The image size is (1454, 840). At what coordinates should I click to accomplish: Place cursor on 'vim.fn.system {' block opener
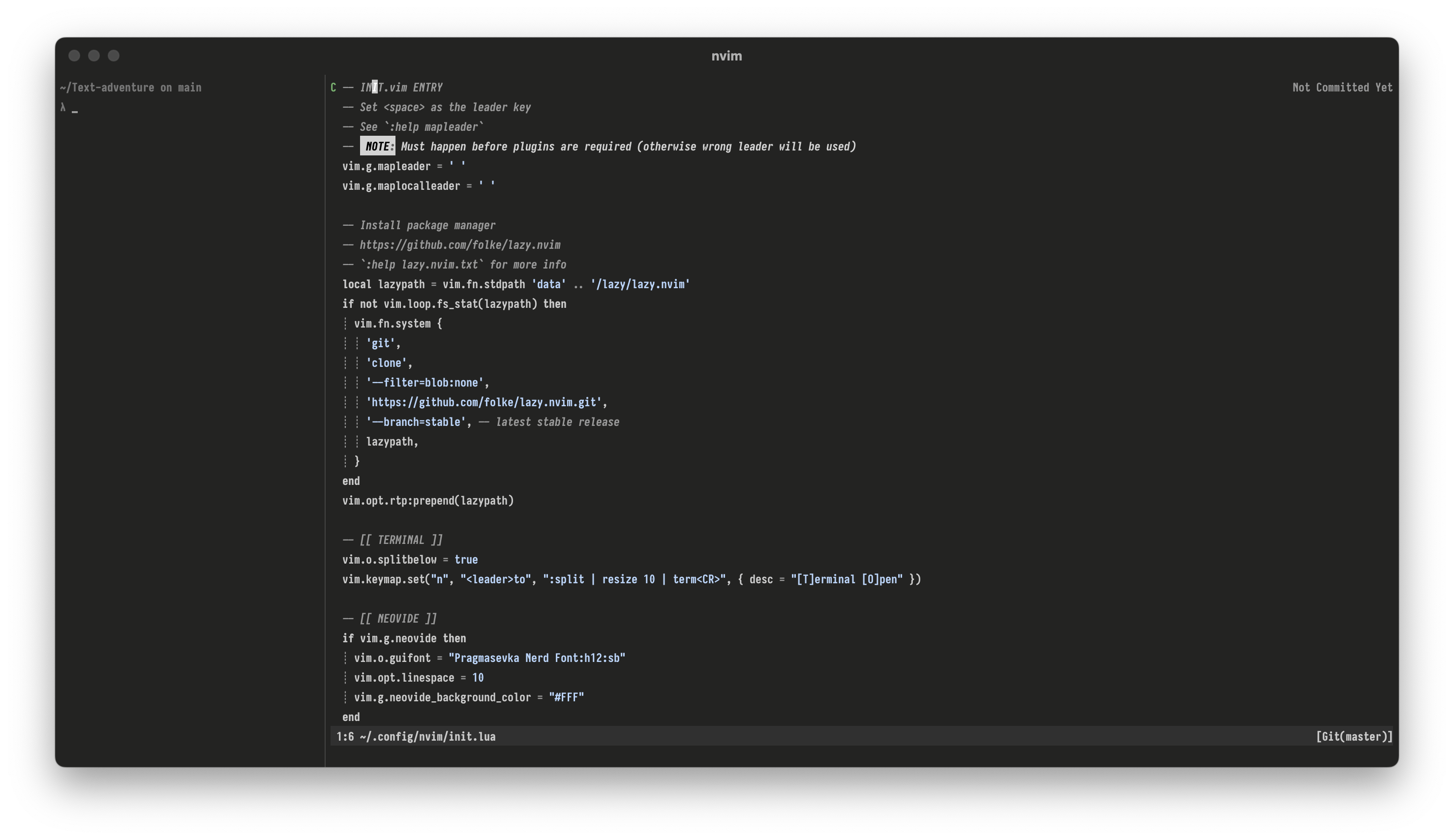[397, 324]
